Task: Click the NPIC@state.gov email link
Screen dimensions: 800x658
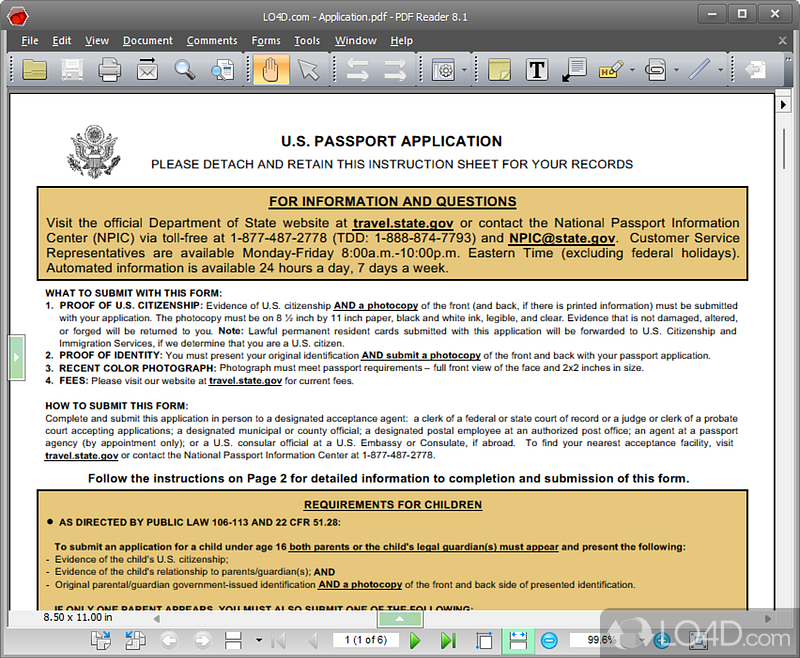Action: [562, 238]
